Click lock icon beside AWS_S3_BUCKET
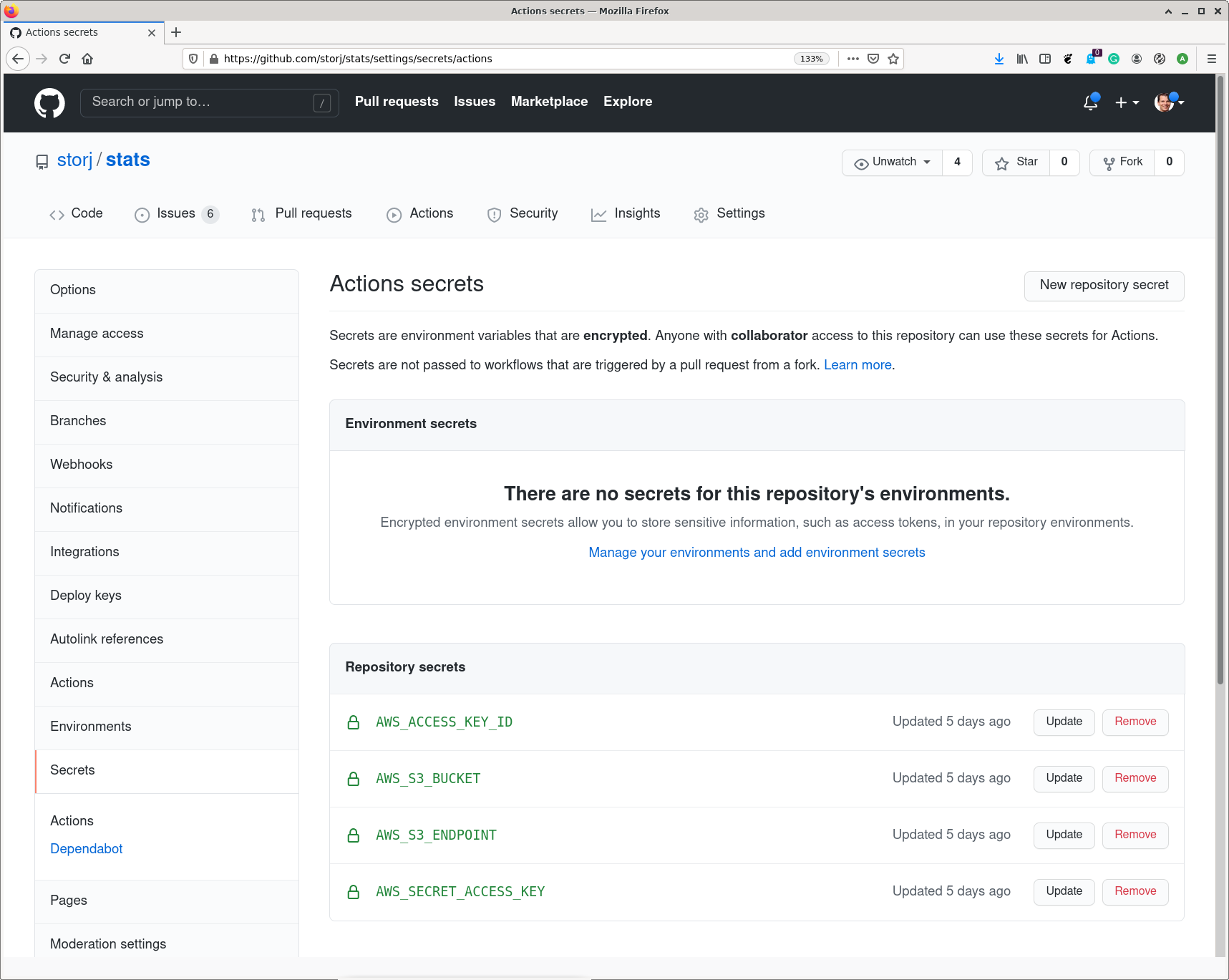The width and height of the screenshot is (1229, 980). pyautogui.click(x=353, y=779)
